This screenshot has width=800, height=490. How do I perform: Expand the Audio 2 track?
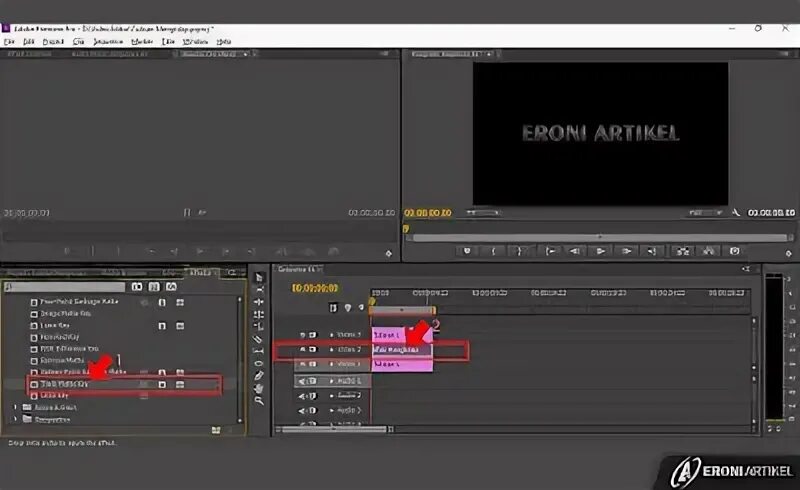[332, 396]
